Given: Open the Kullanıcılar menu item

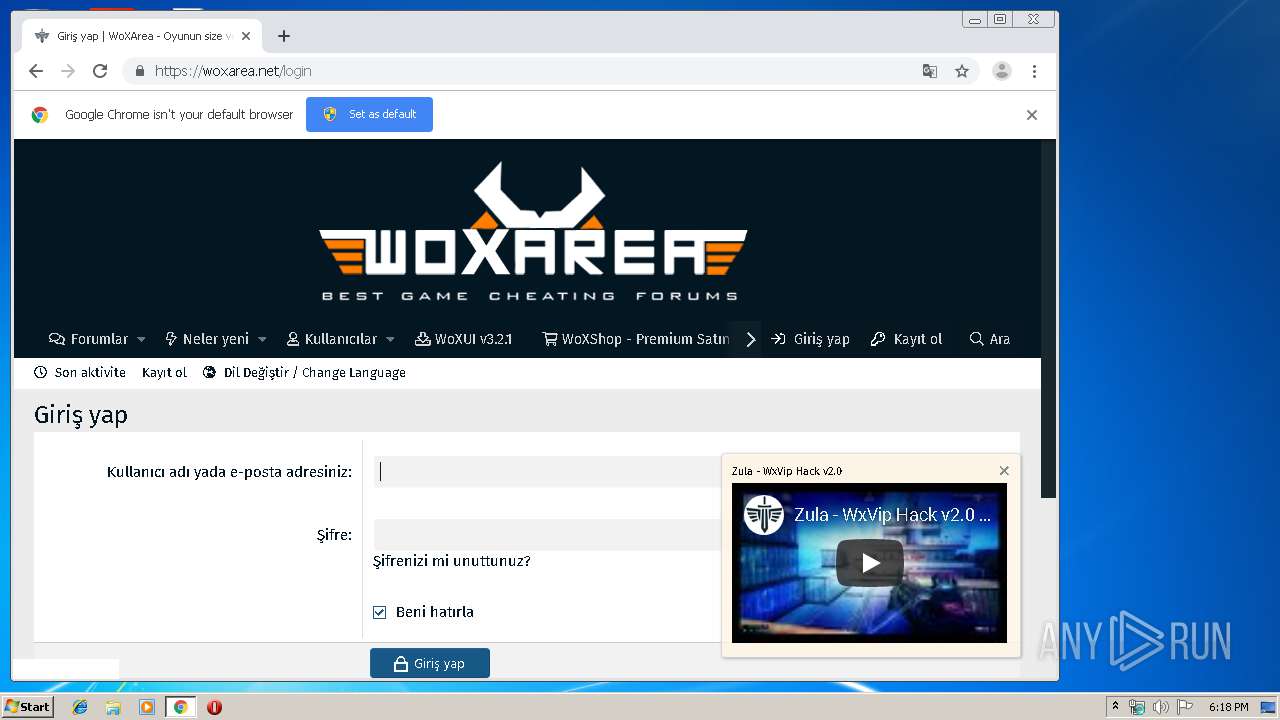Looking at the screenshot, I should pyautogui.click(x=332, y=339).
